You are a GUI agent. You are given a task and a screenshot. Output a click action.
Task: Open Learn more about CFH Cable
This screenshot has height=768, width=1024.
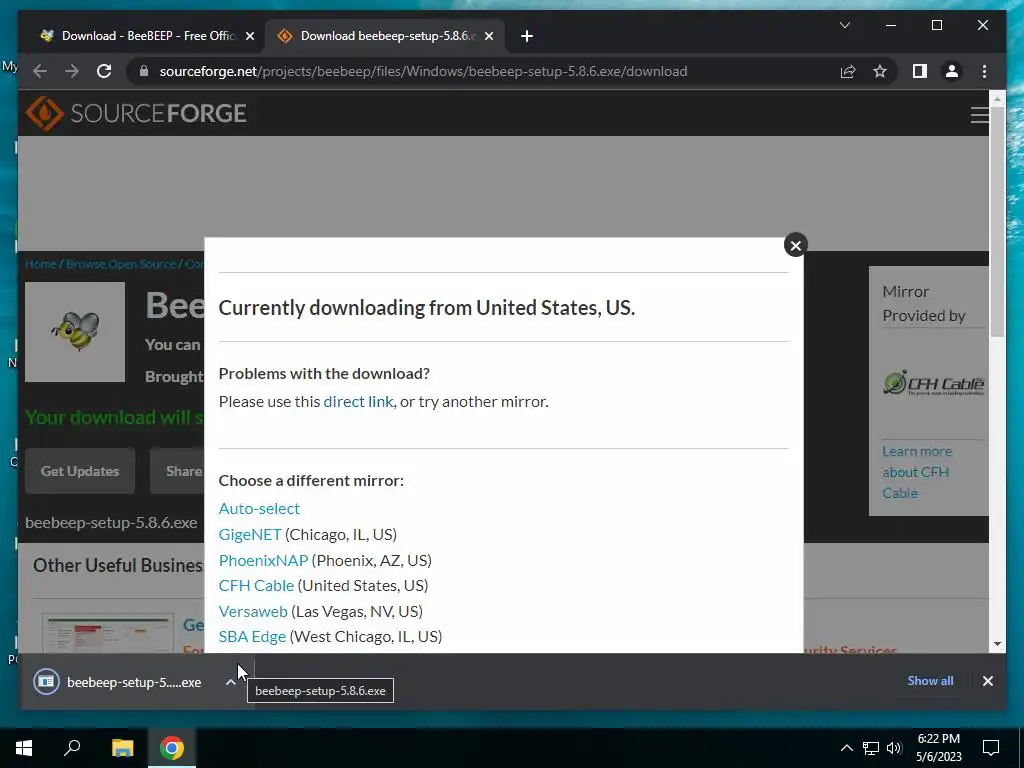click(x=917, y=472)
